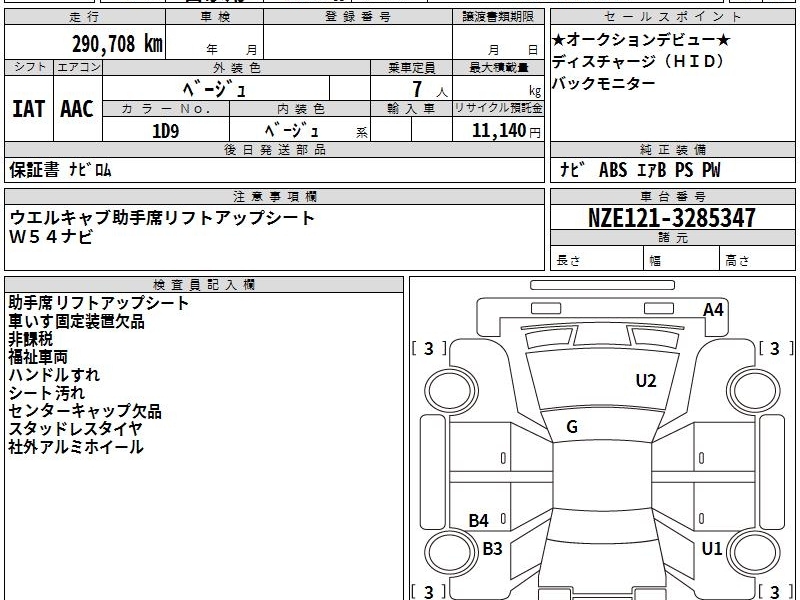The width and height of the screenshot is (800, 600).
Task: Click the AAC air conditioner value
Action: 77,109
